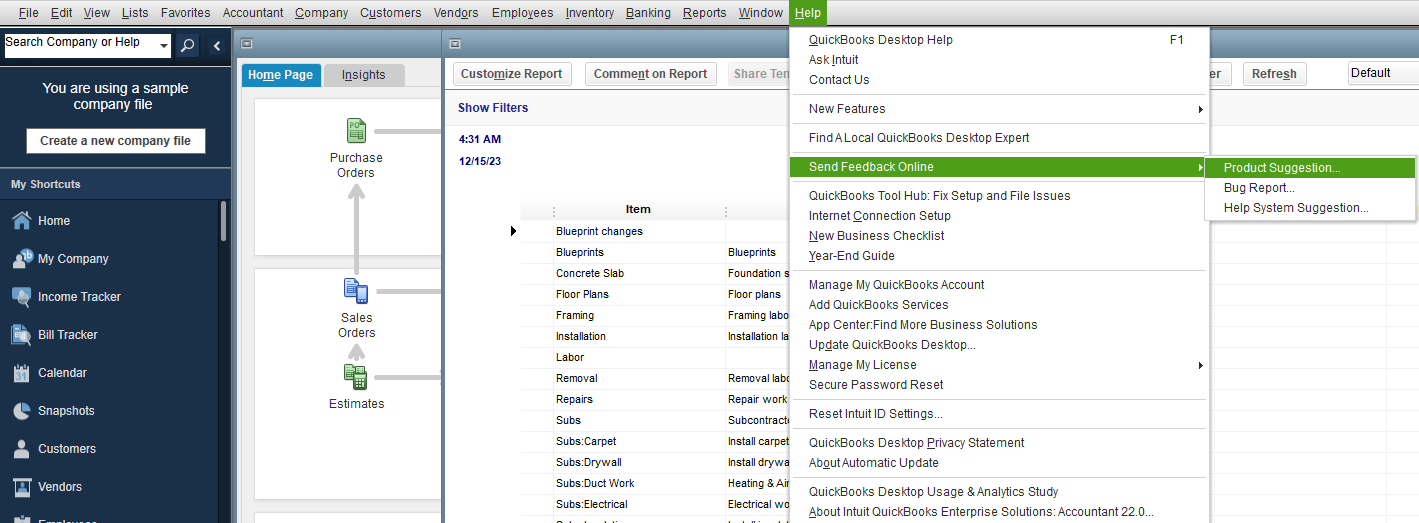Select Update QuickBooks Desktop menu item
1419x523 pixels.
(999, 345)
